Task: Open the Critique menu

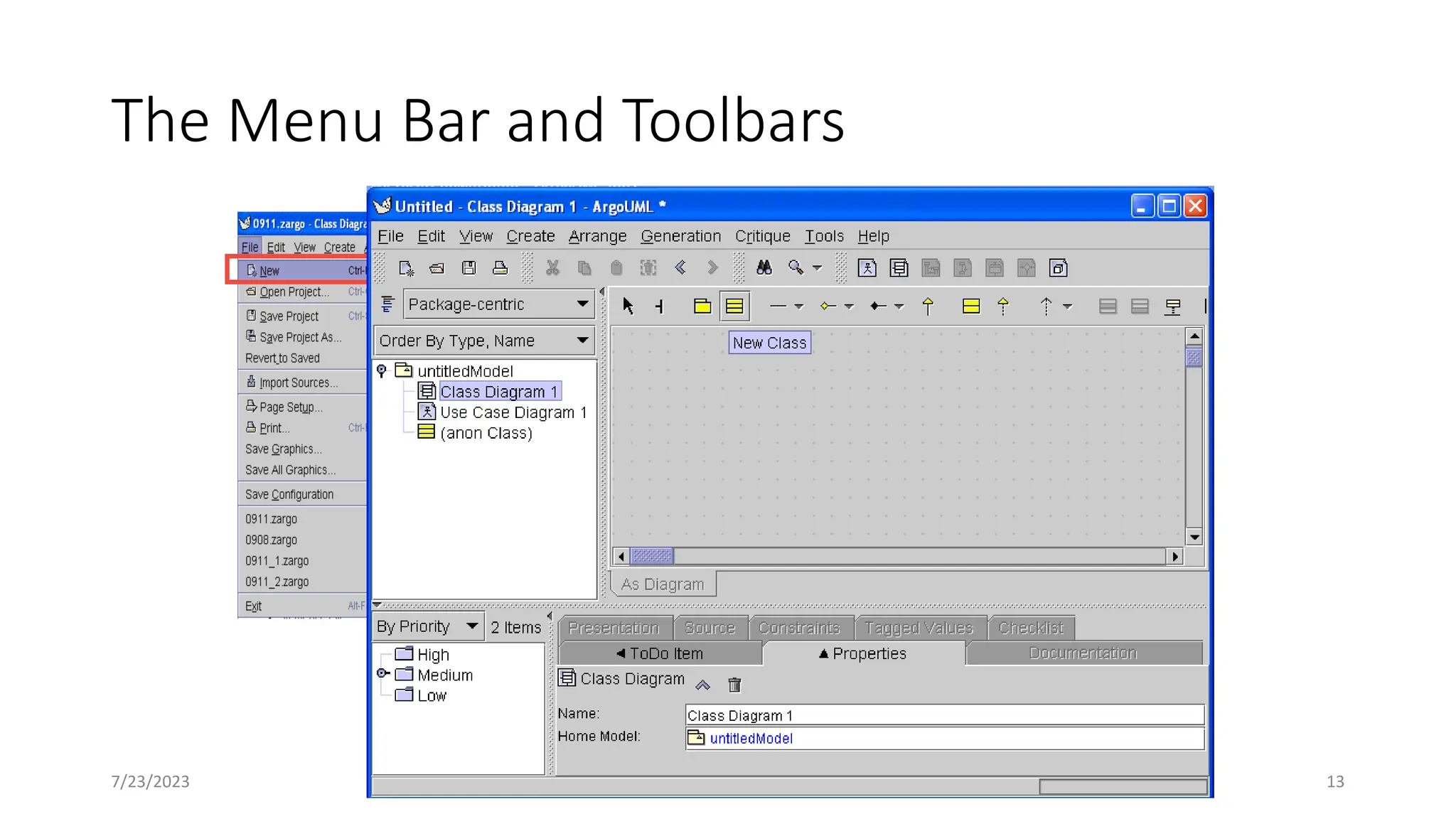Action: 762,236
